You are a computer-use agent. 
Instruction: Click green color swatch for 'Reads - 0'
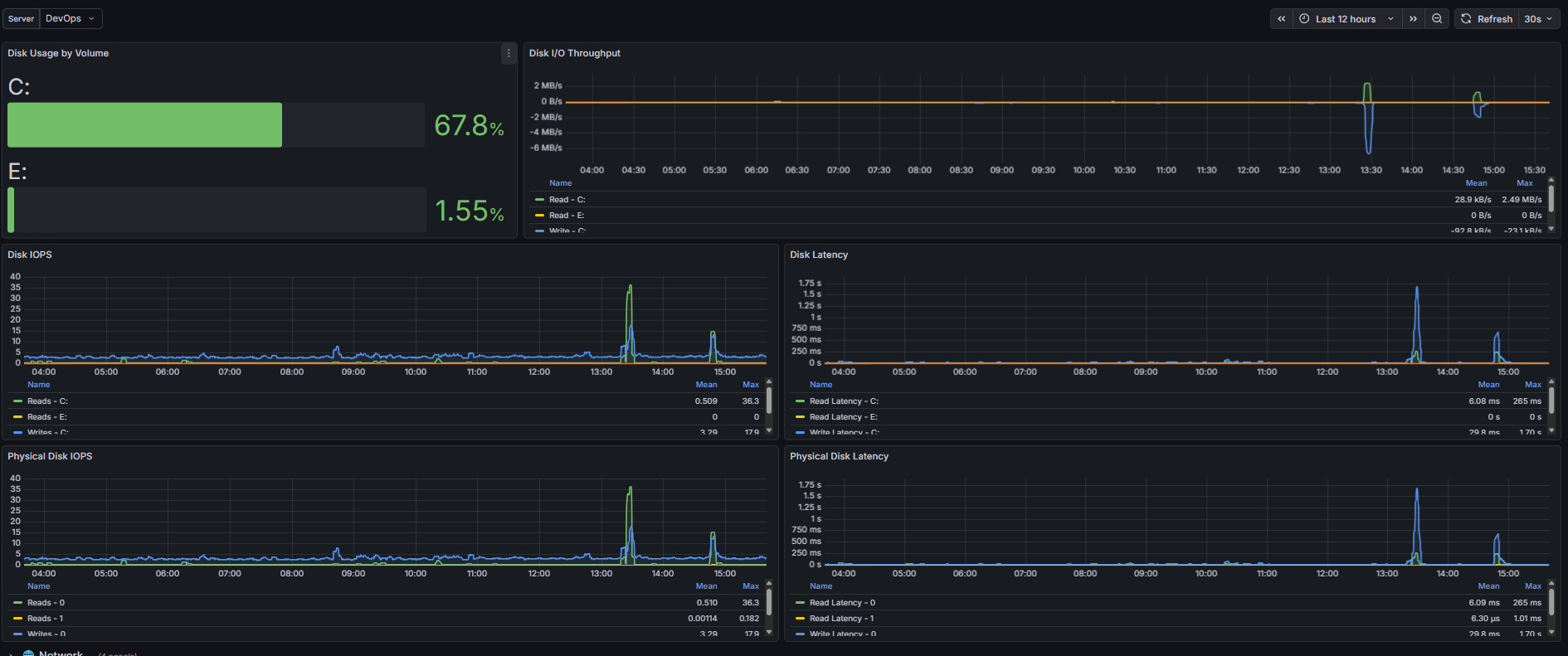[x=18, y=603]
